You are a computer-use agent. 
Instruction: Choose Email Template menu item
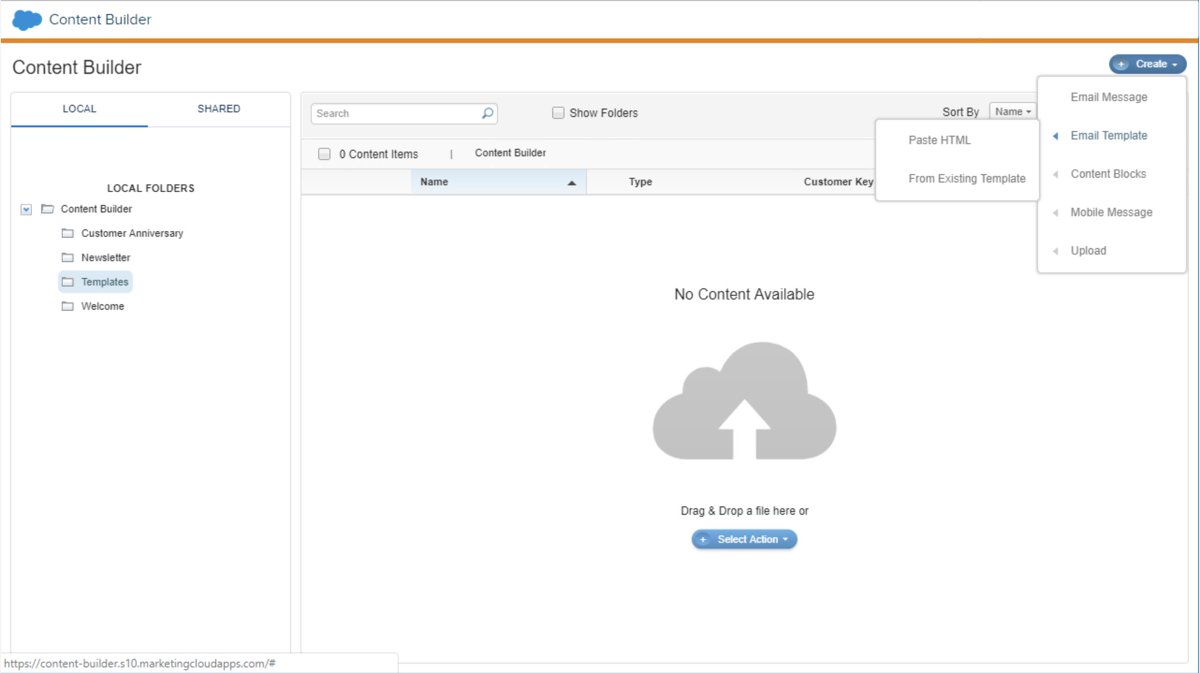pos(1111,136)
